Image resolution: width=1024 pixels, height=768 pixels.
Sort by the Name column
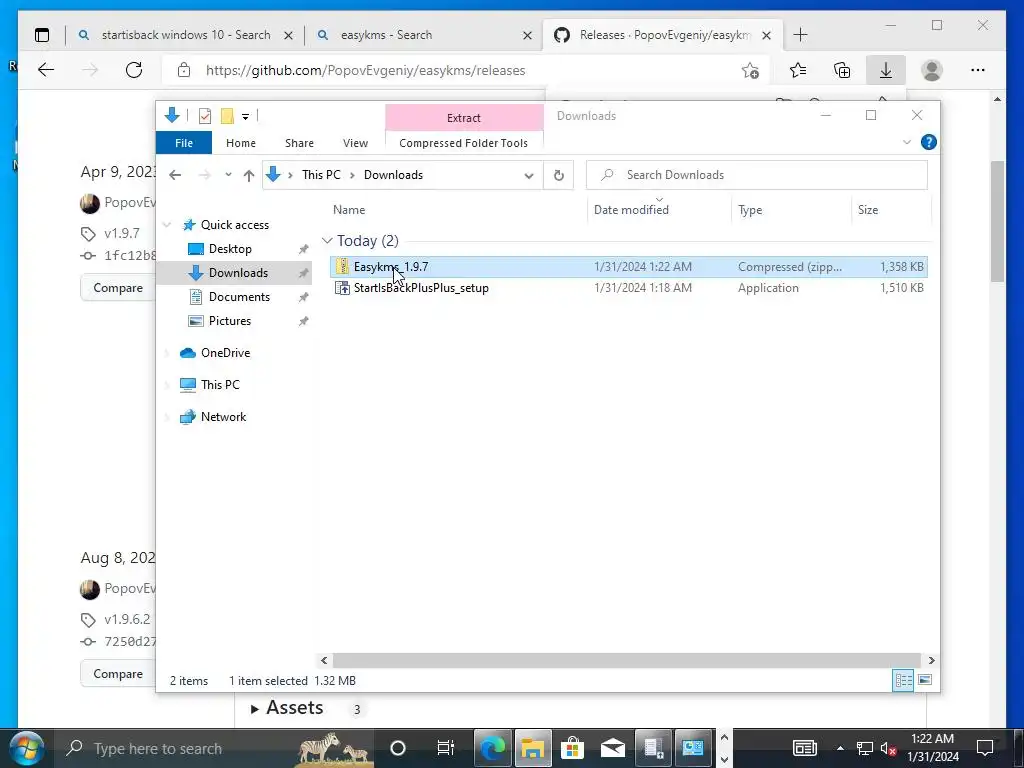[349, 210]
